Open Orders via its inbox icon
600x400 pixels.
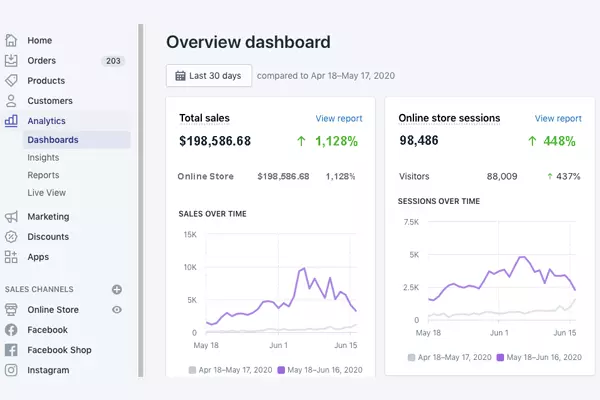coord(11,61)
